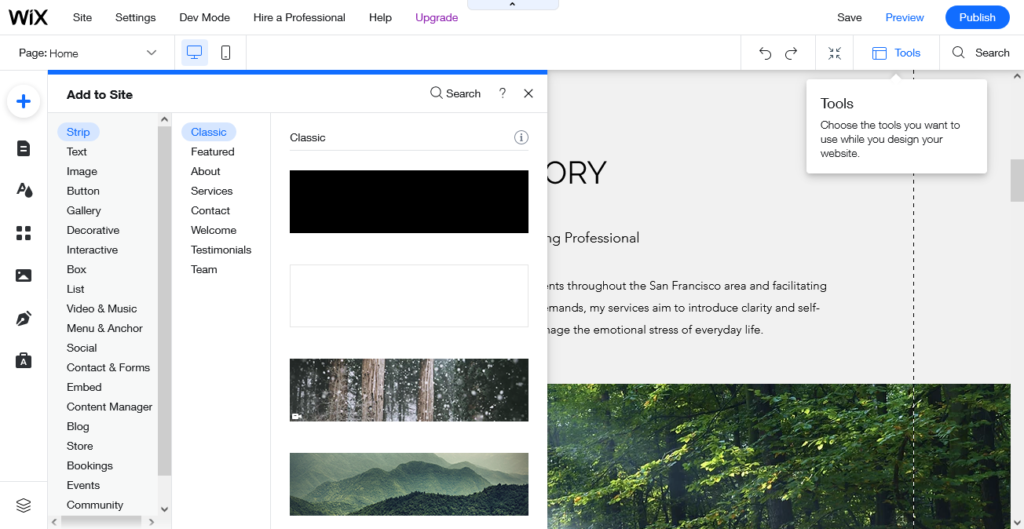Open the Site menu
1024x529 pixels.
click(82, 18)
